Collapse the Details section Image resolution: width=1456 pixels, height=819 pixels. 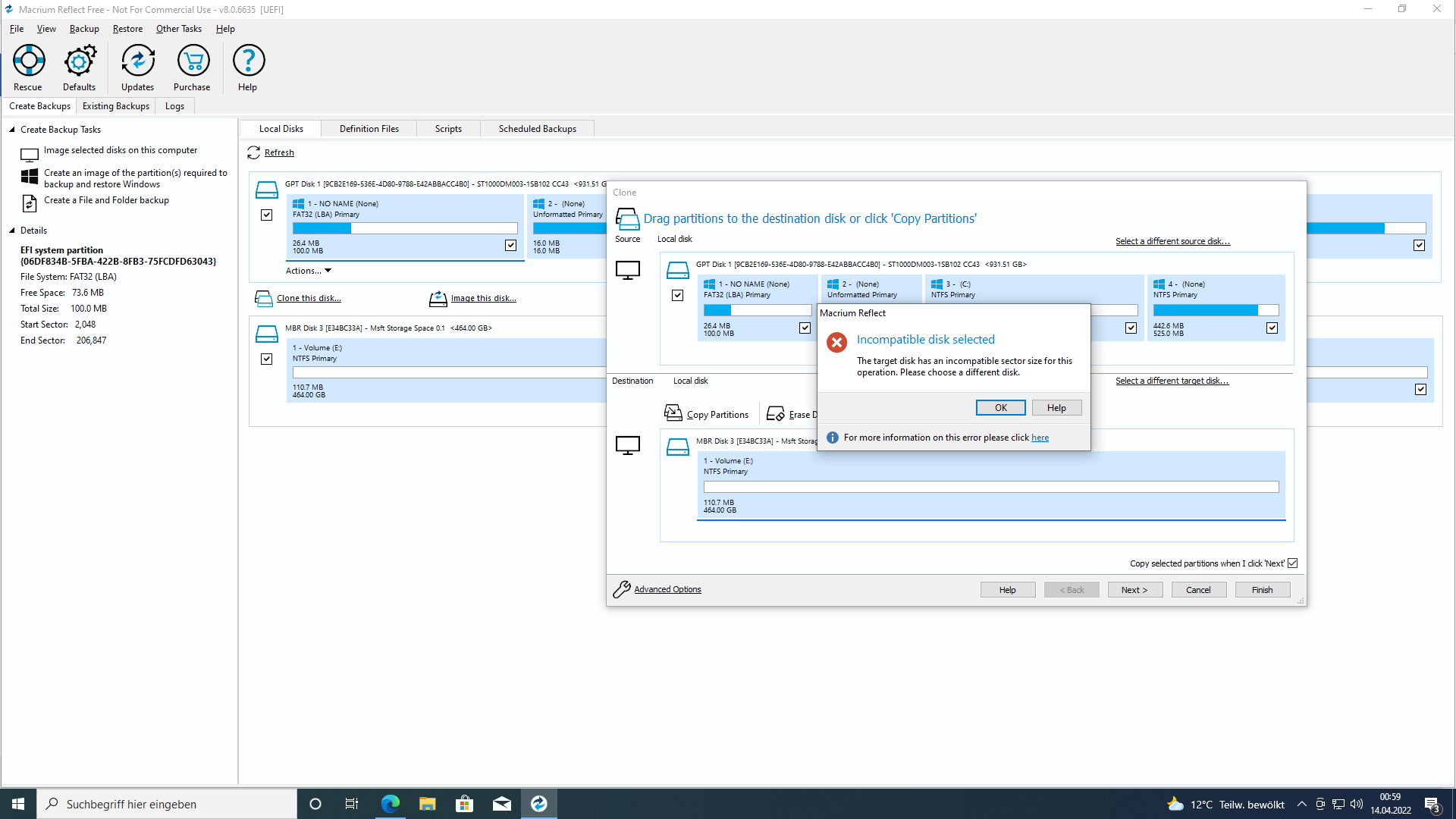[x=12, y=231]
